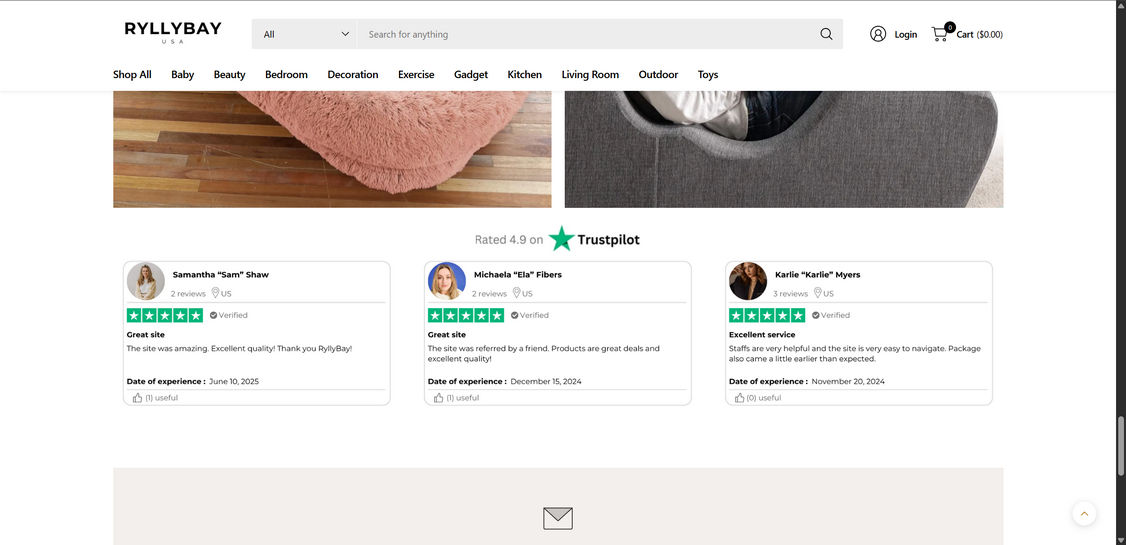Open the user account Login icon

(878, 34)
